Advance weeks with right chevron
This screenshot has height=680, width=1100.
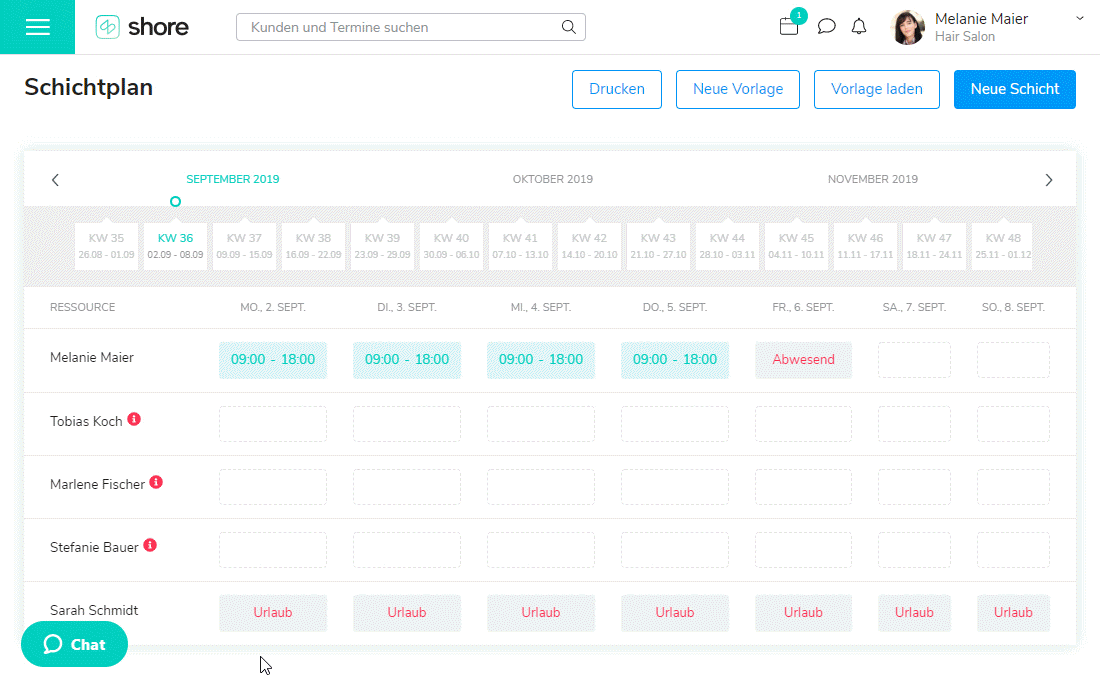pos(1048,180)
